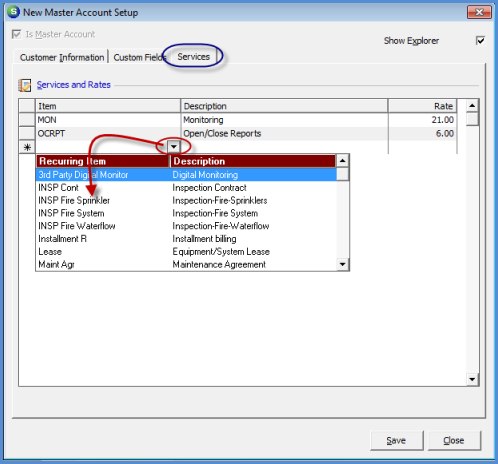Click the green S application icon
This screenshot has height=464, width=498.
(x=14, y=12)
